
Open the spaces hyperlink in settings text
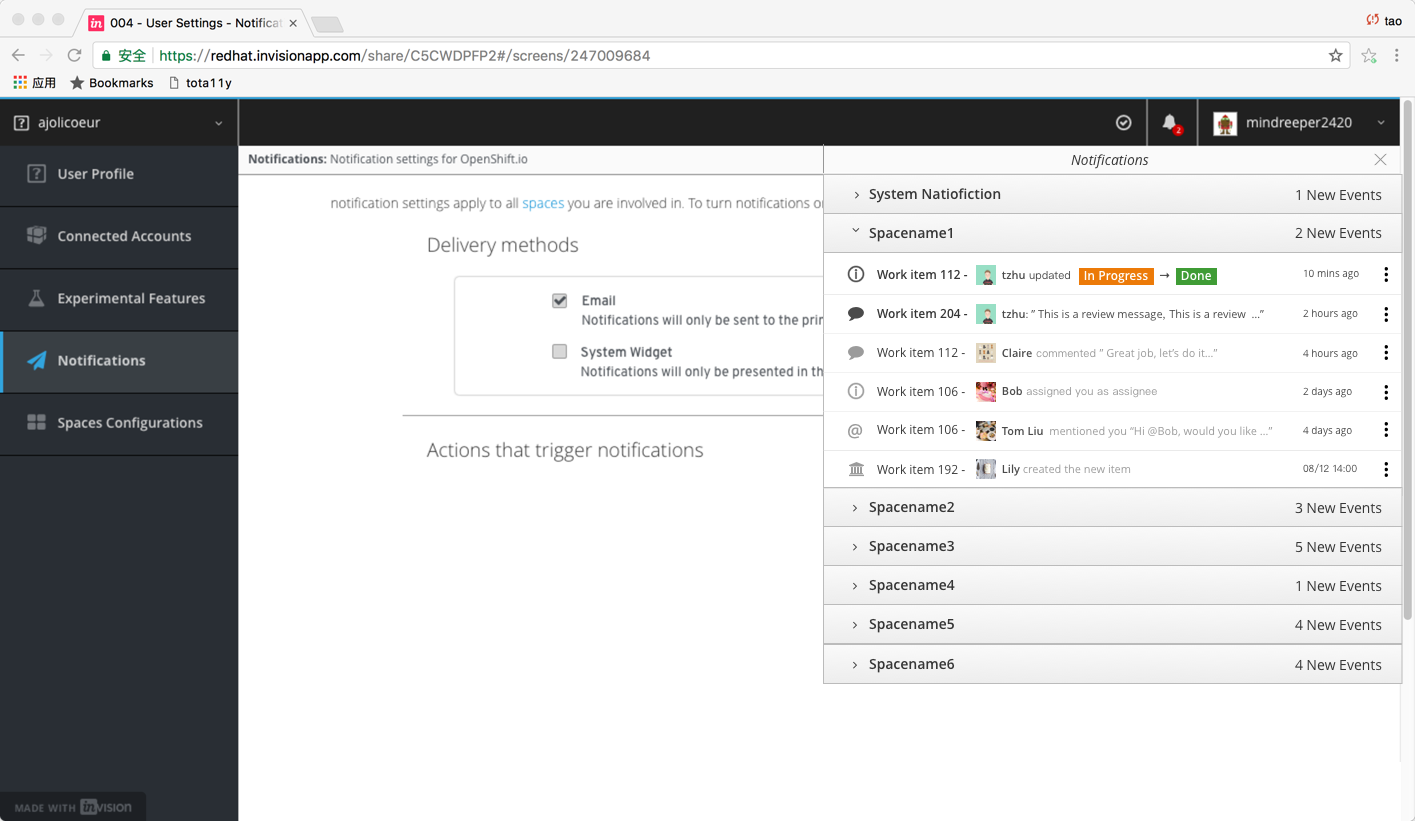[543, 203]
